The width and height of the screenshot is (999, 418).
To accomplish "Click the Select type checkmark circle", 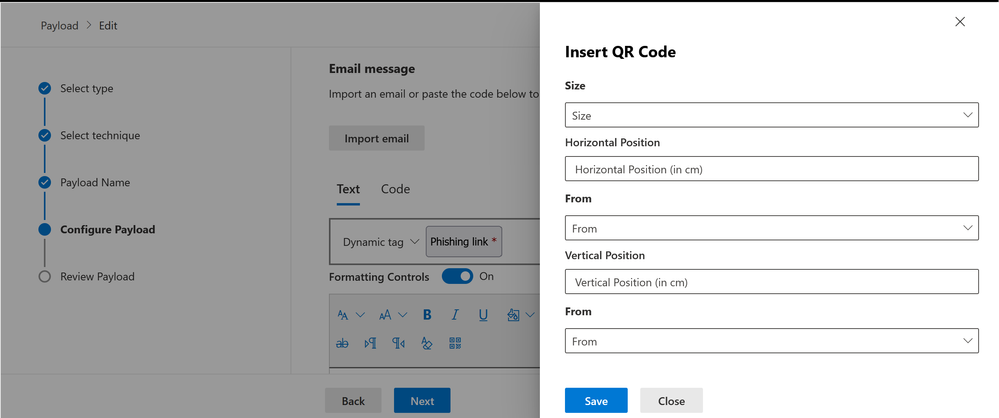I will pyautogui.click(x=44, y=89).
